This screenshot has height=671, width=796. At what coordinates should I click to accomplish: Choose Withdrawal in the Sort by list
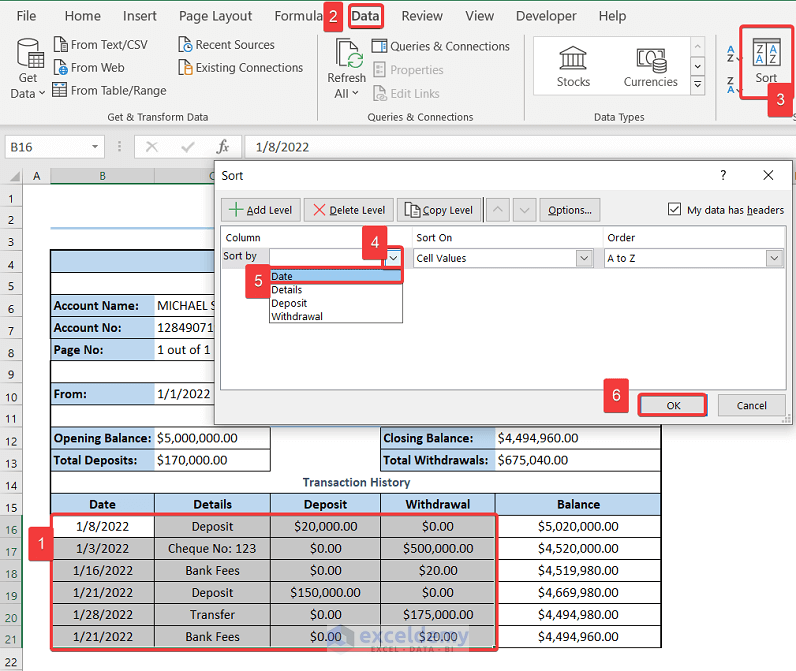click(336, 316)
